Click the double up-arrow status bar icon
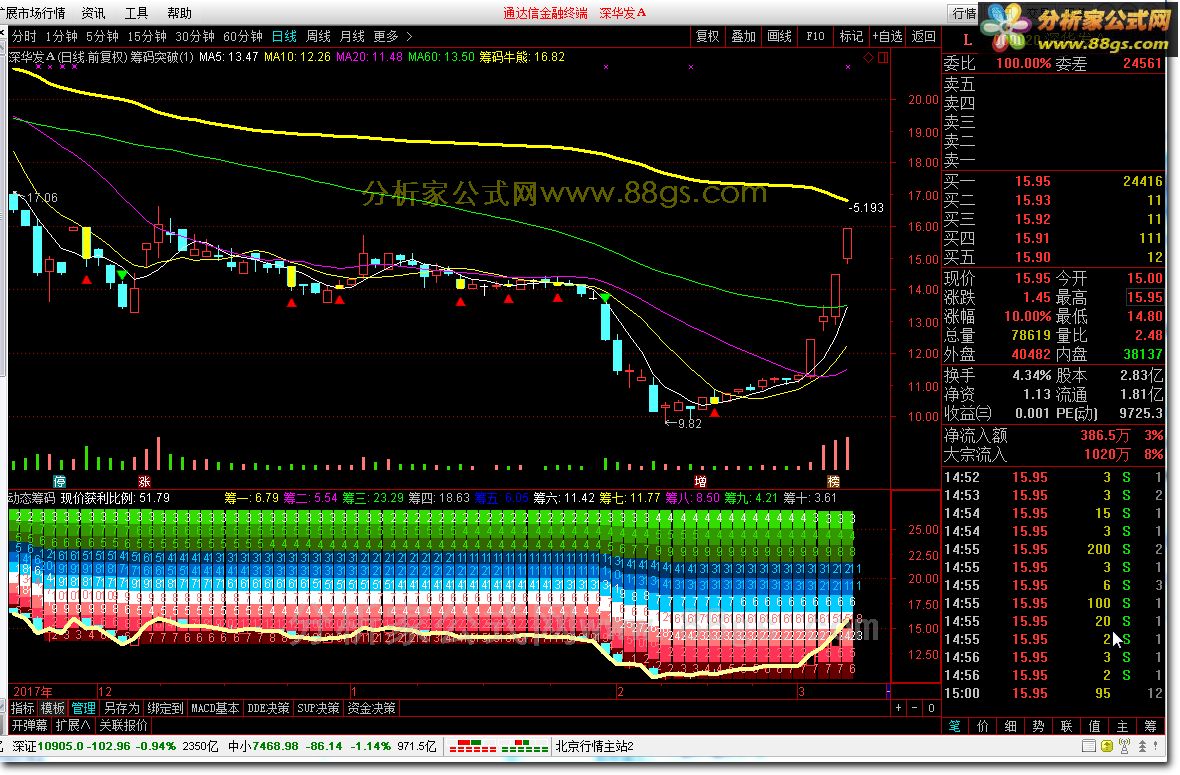Screen dimensions: 1180x775 1142,746
